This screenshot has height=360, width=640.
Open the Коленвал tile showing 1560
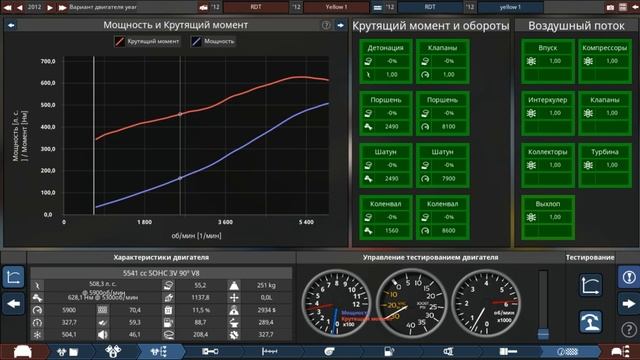point(386,218)
